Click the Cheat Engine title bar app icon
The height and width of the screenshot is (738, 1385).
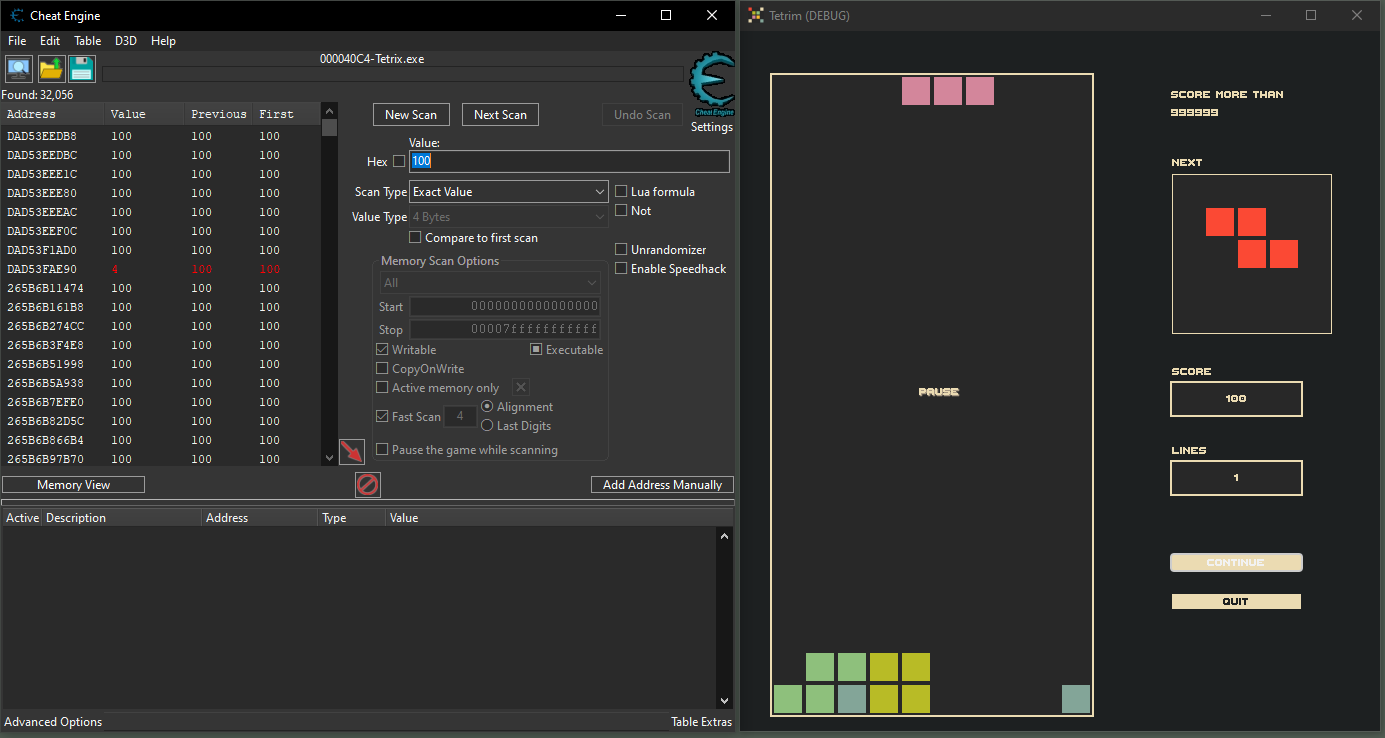(x=17, y=16)
